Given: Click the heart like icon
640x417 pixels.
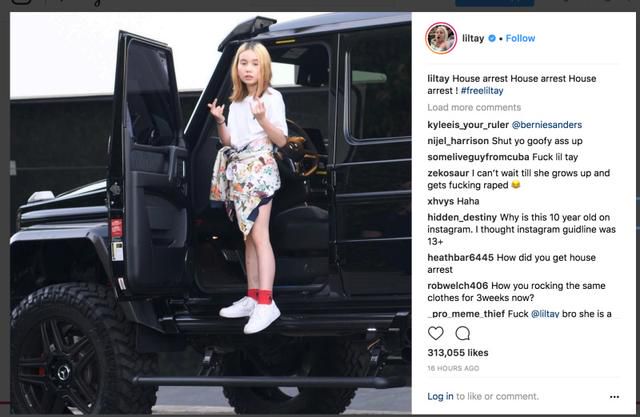Looking at the screenshot, I should pyautogui.click(x=436, y=333).
